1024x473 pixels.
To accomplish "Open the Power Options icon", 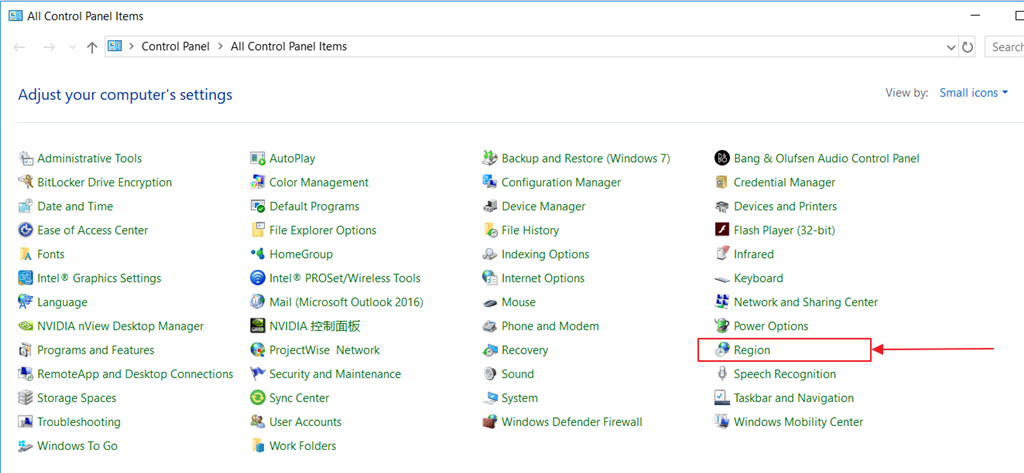I will [722, 326].
